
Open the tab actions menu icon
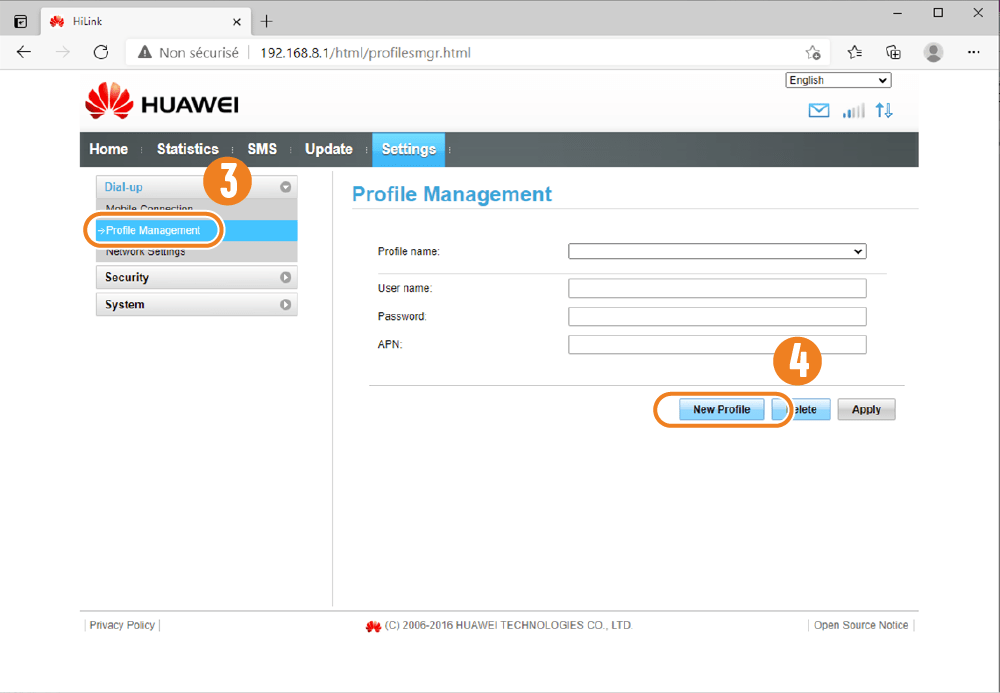pyautogui.click(x=20, y=22)
